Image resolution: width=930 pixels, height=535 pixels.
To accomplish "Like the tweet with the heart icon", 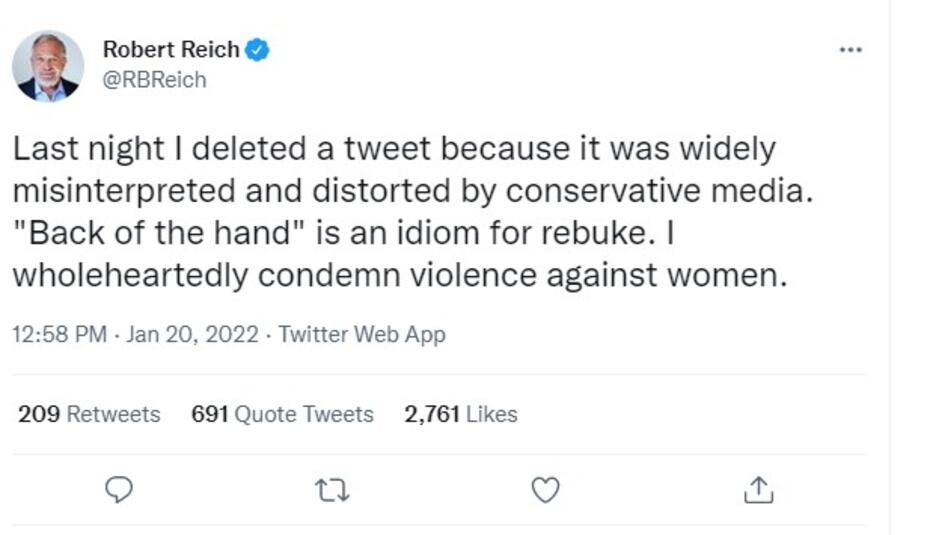I will [545, 489].
